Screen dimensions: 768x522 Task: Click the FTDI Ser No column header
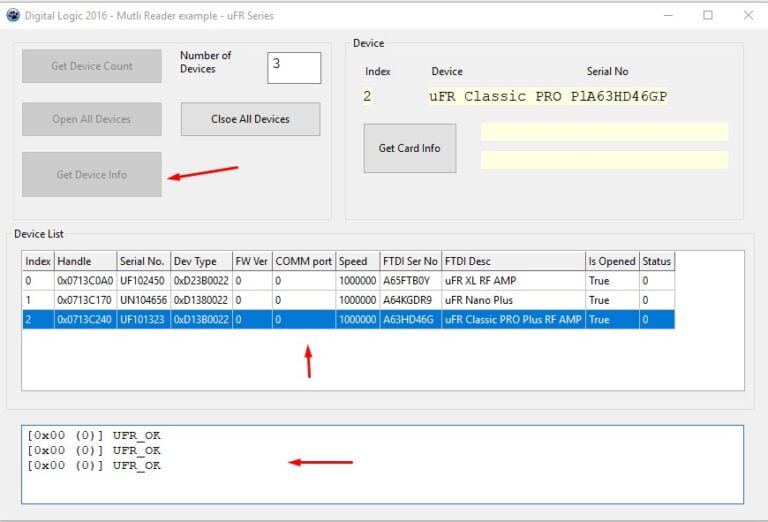tap(410, 261)
